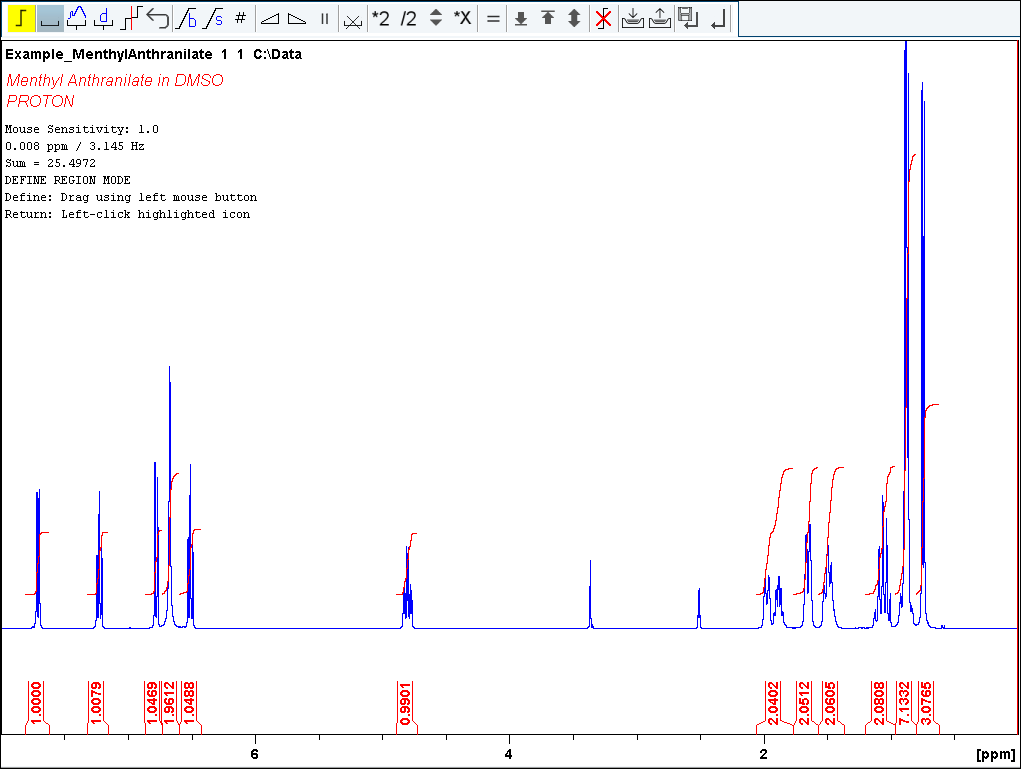
Task: Select integral label 1.0488
Action: [x=189, y=703]
